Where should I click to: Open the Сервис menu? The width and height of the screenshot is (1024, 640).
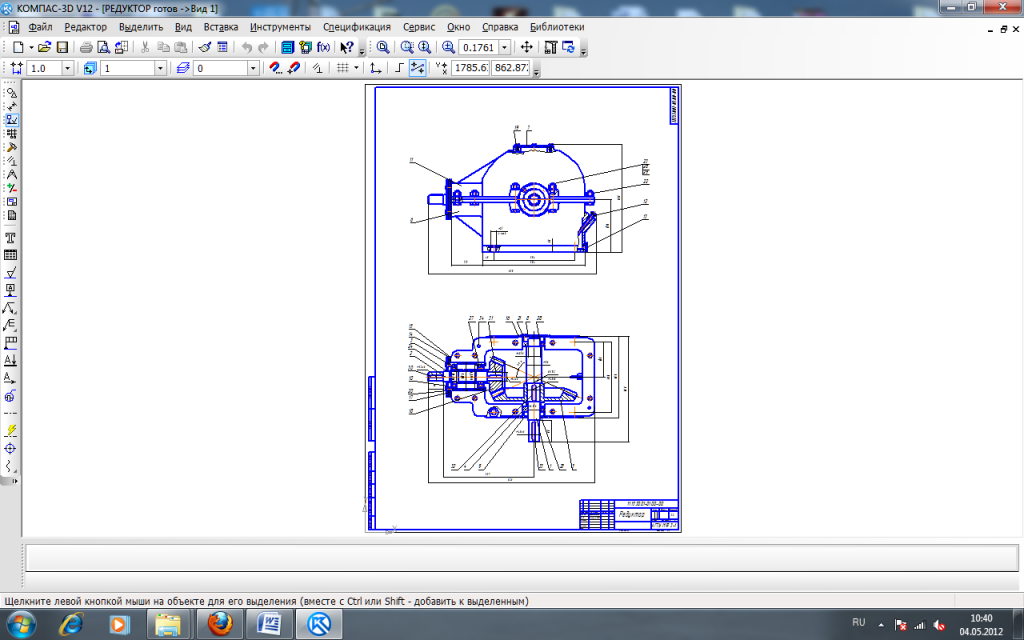tap(419, 27)
